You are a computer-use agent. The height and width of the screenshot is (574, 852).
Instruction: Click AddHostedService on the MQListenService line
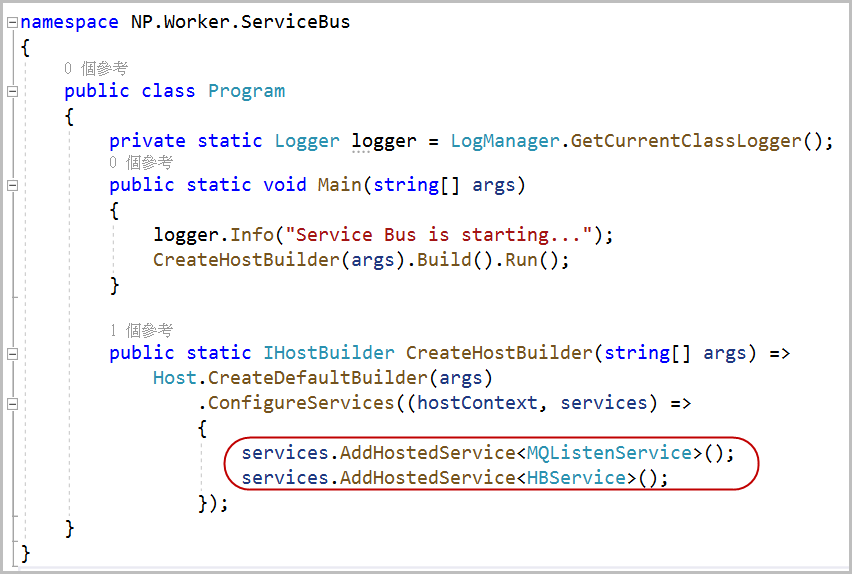(x=428, y=453)
